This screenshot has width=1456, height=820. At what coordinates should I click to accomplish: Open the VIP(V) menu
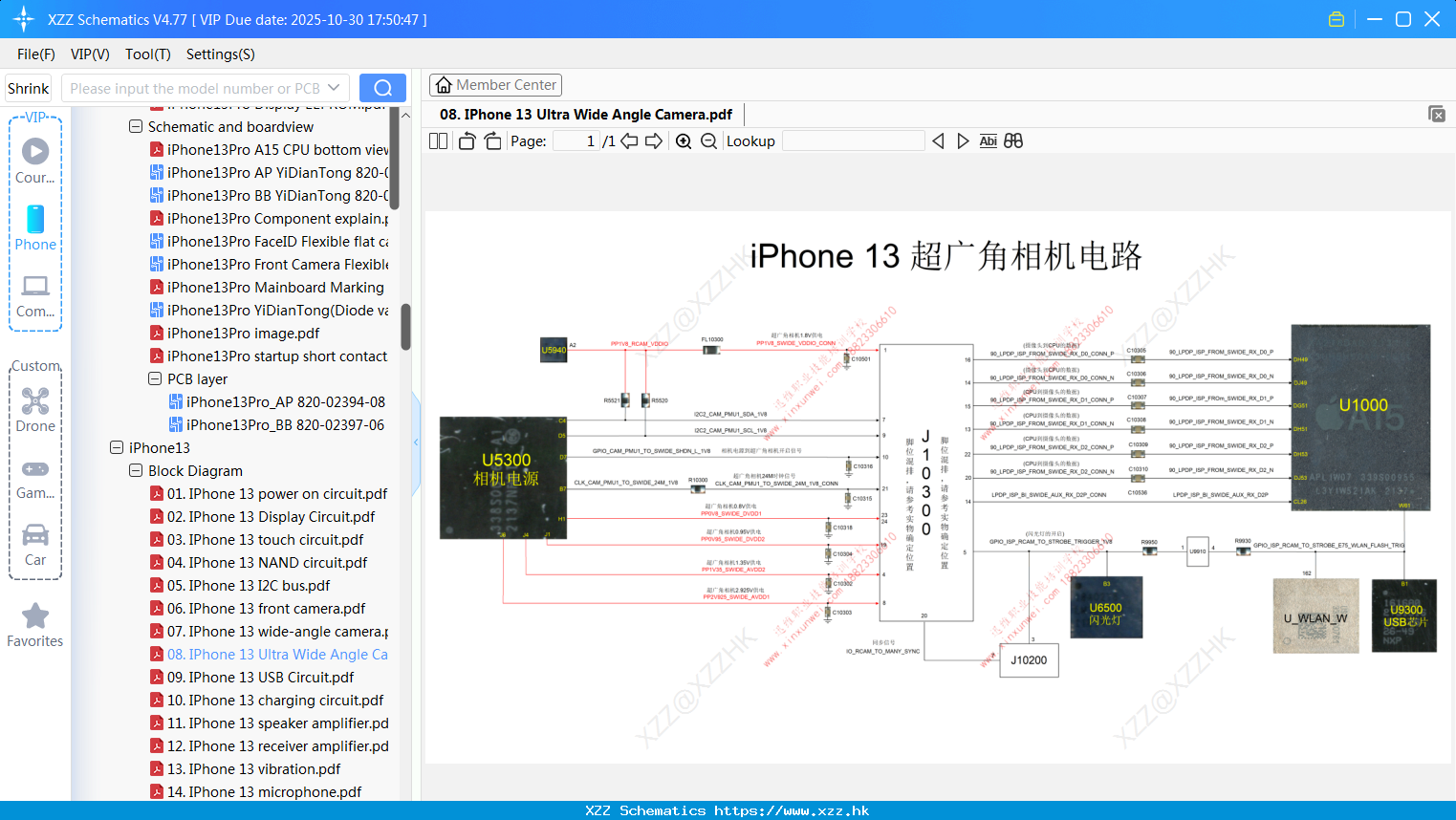pyautogui.click(x=90, y=54)
